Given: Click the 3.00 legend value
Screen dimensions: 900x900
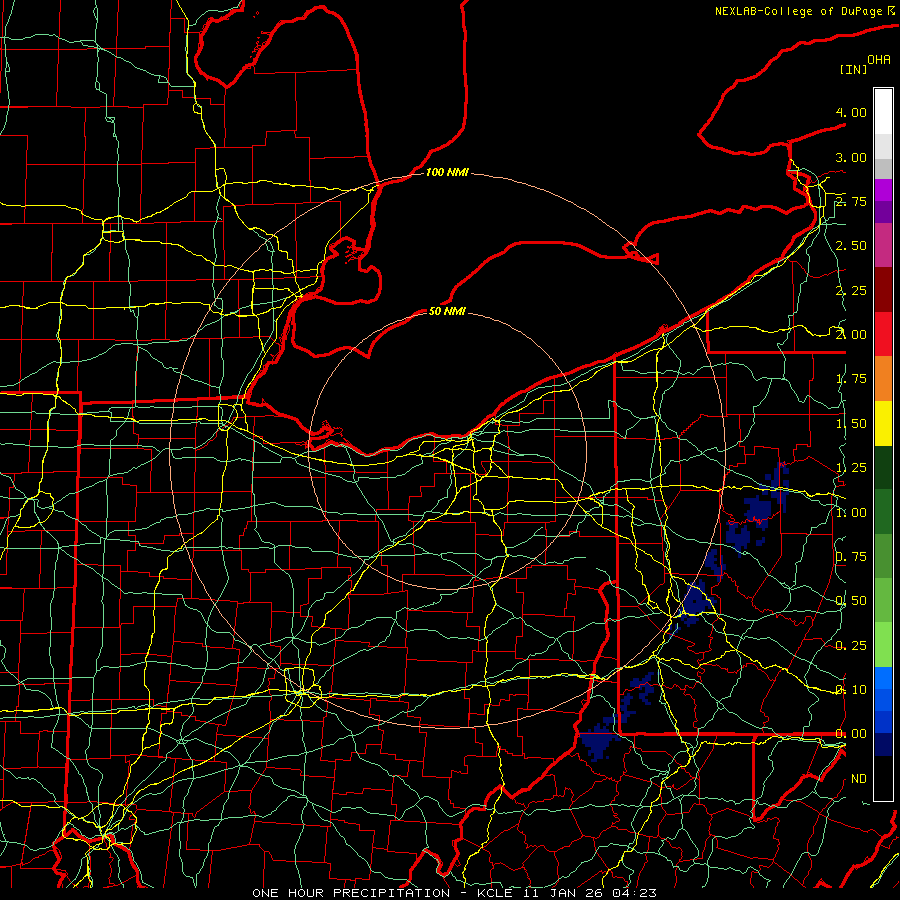Looking at the screenshot, I should 851,157.
